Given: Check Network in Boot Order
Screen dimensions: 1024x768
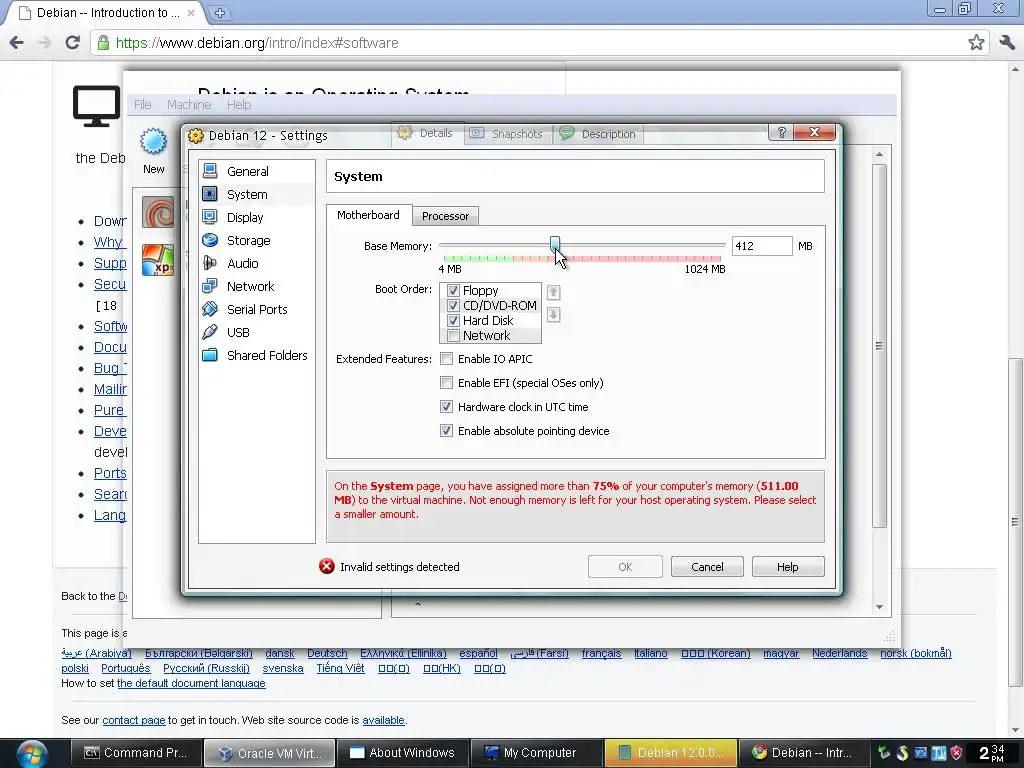Looking at the screenshot, I should (453, 336).
